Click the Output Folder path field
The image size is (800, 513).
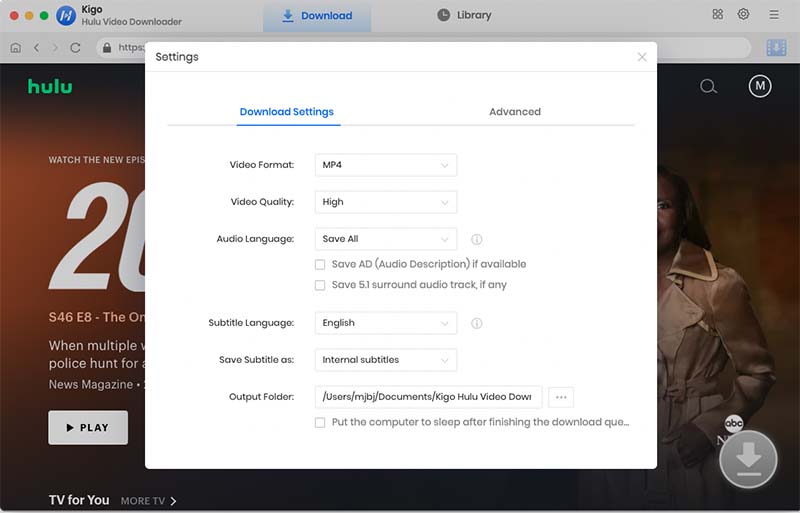pos(429,397)
